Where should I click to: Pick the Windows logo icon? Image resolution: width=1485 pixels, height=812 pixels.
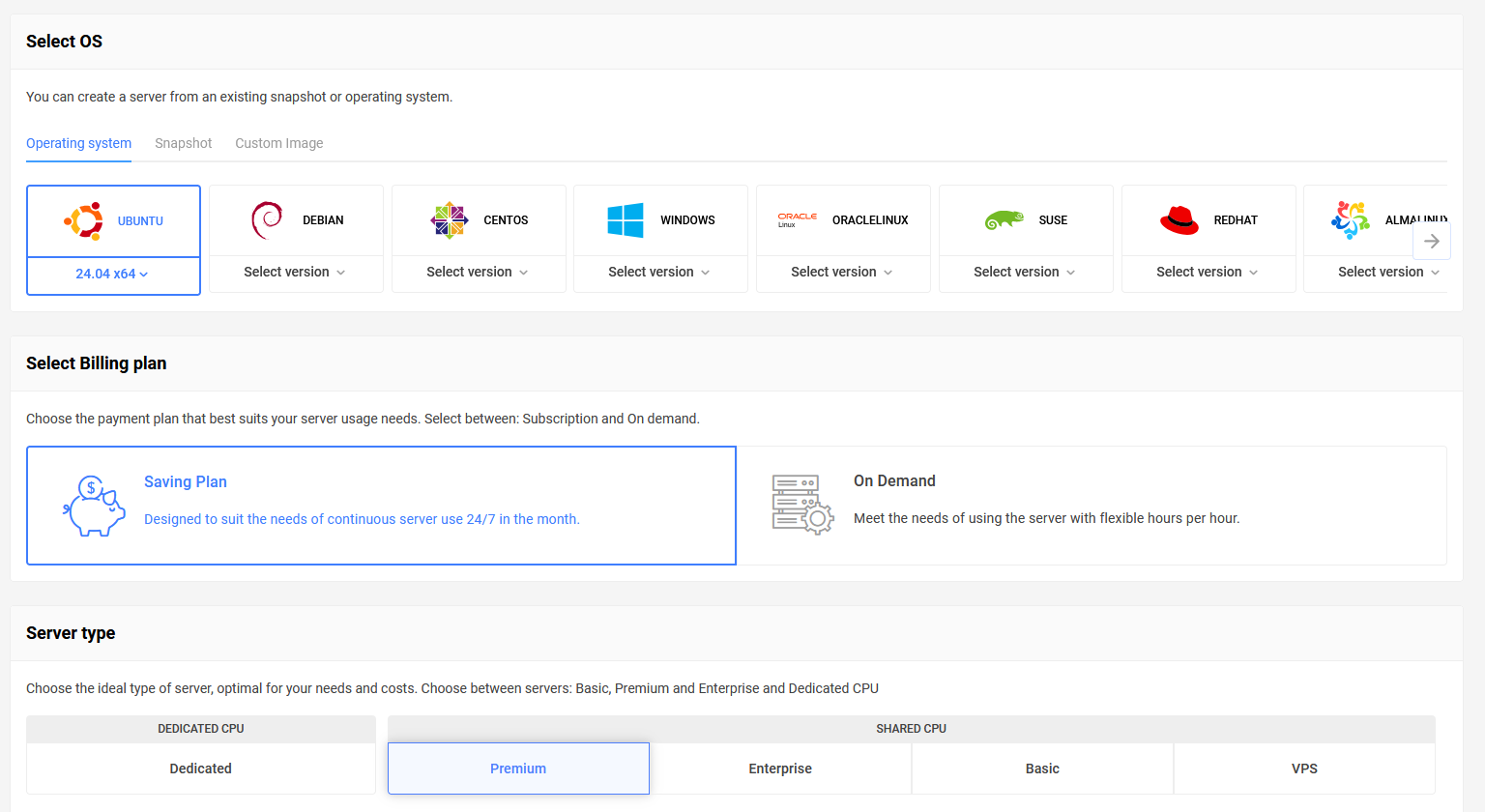[x=626, y=220]
